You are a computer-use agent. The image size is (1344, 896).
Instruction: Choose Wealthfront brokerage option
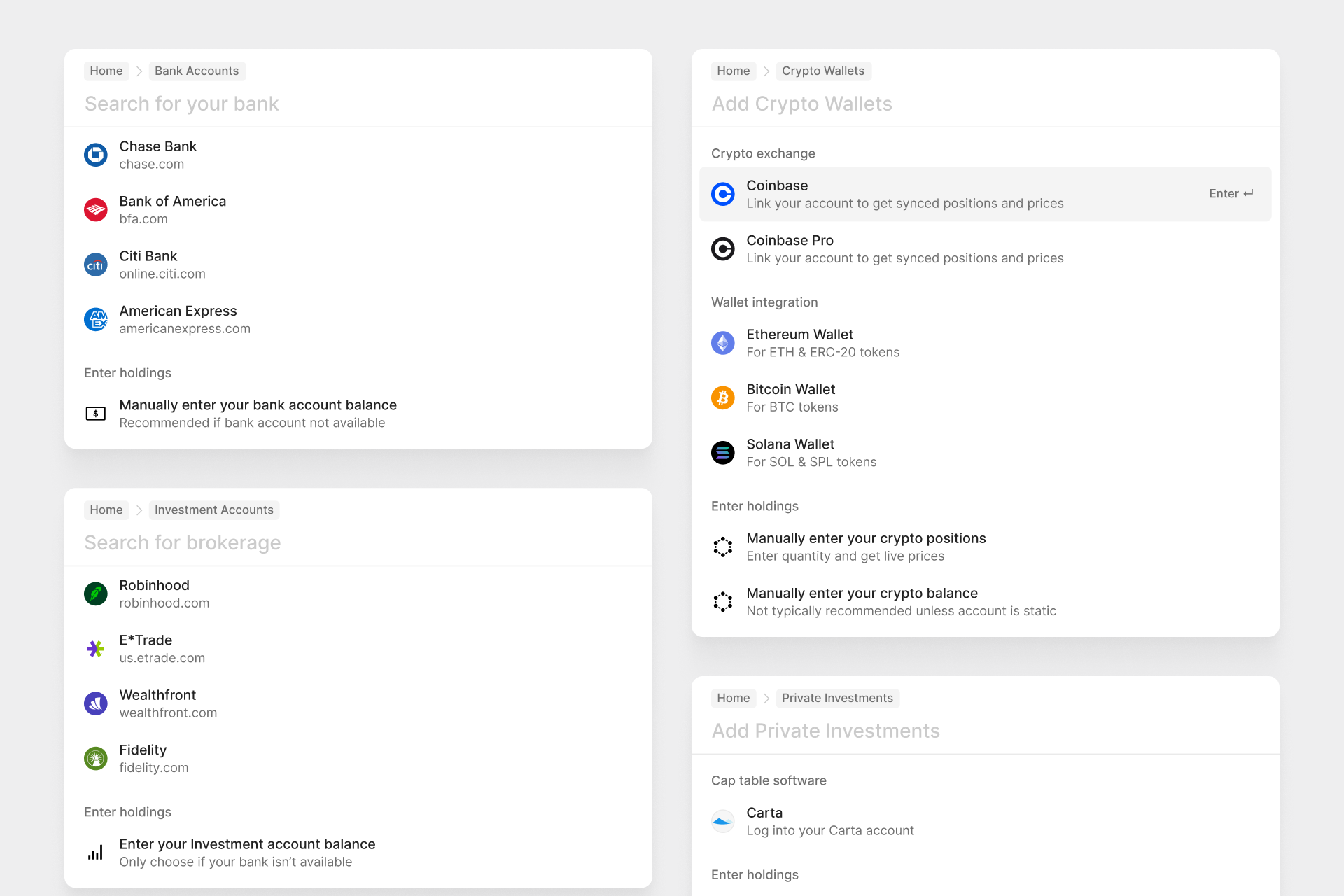(x=358, y=703)
